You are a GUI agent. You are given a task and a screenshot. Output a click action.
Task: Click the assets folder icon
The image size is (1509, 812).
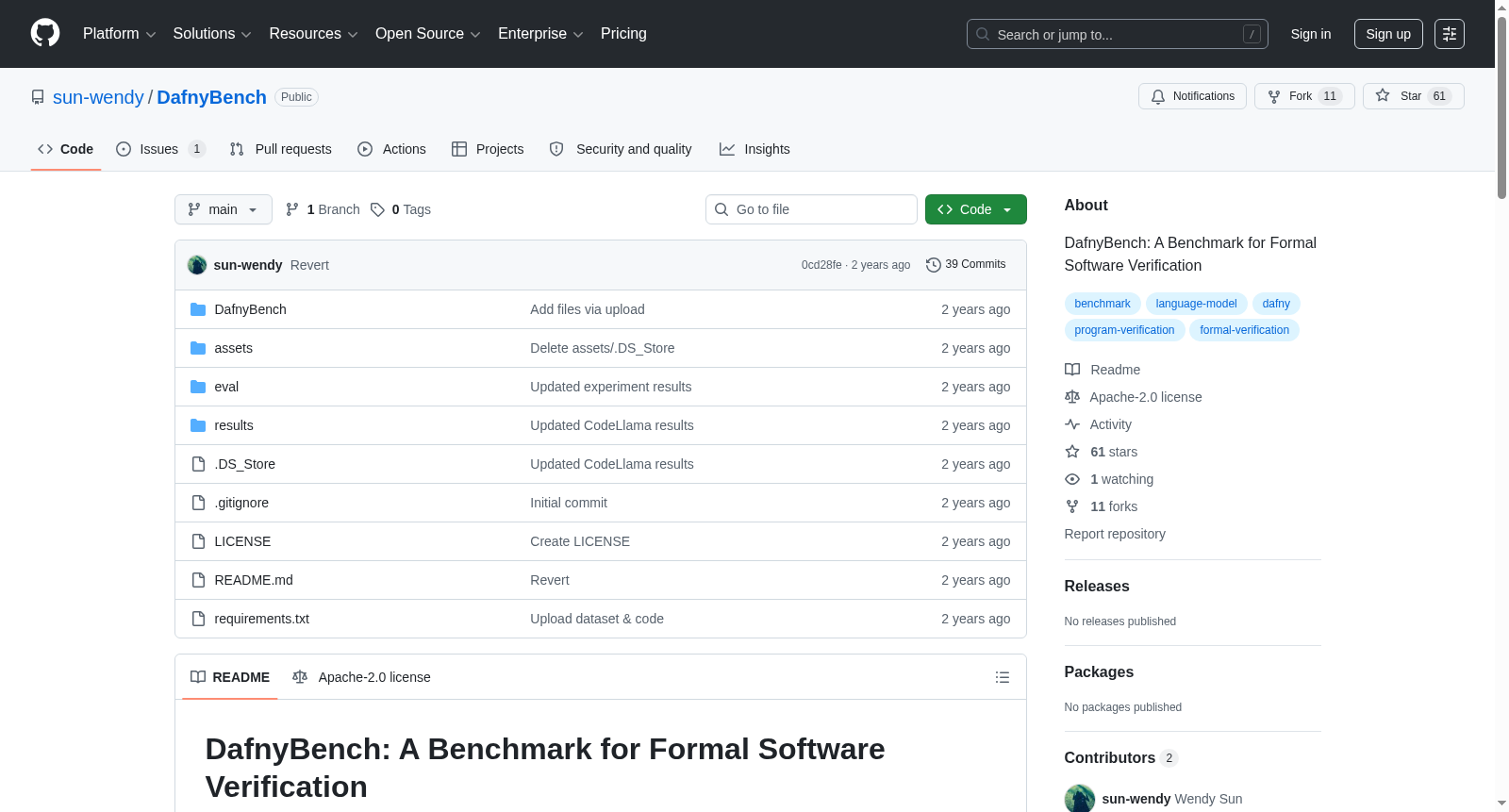click(x=198, y=348)
